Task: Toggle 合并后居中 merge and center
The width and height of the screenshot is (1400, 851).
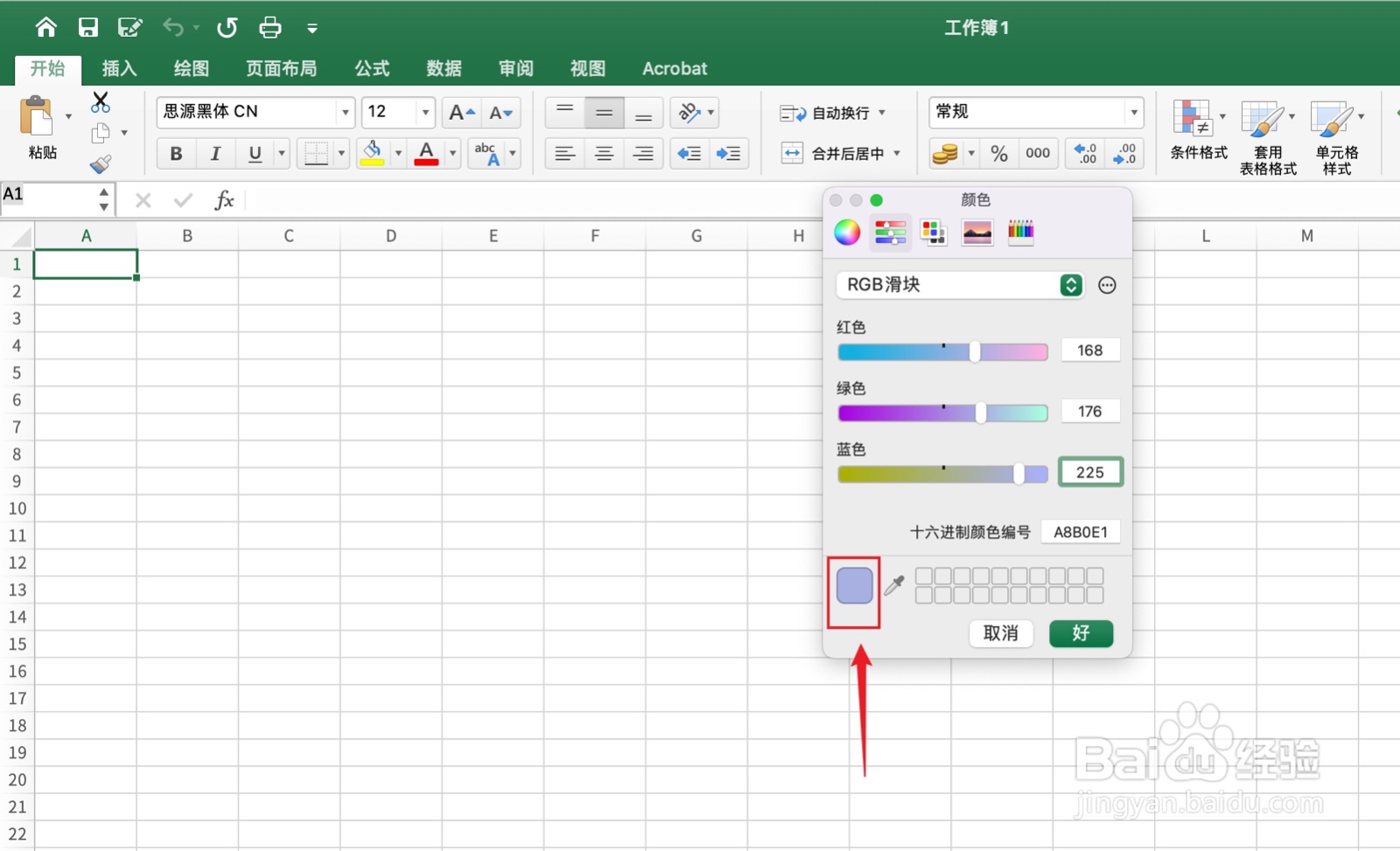Action: coord(836,153)
